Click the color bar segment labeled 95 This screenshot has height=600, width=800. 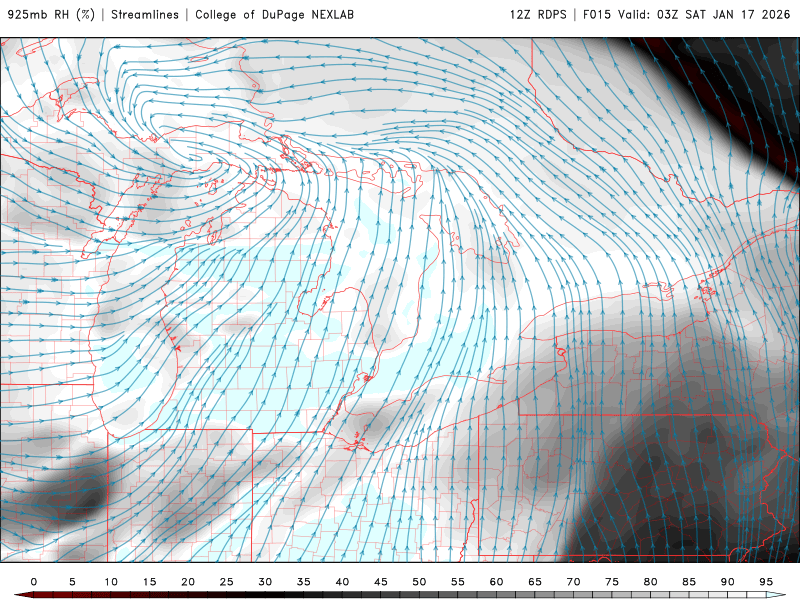(775, 595)
